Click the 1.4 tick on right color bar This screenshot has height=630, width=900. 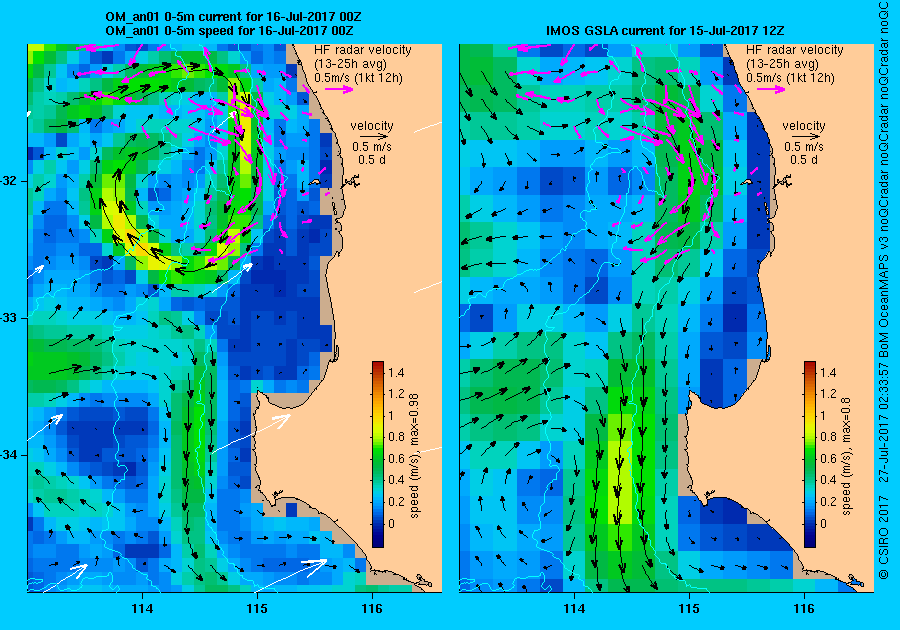[x=828, y=372]
